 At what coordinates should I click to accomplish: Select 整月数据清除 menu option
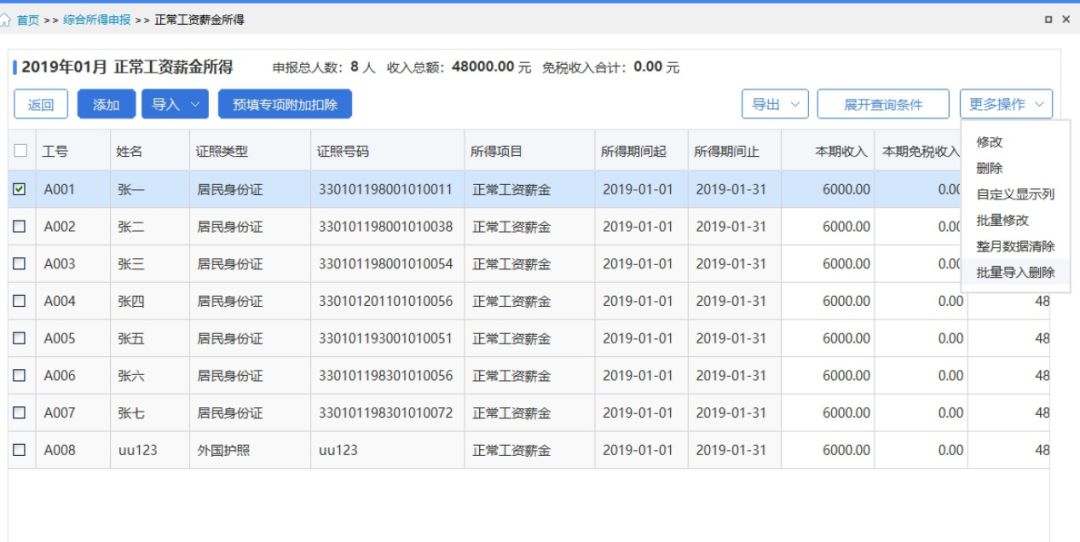pyautogui.click(x=1015, y=247)
